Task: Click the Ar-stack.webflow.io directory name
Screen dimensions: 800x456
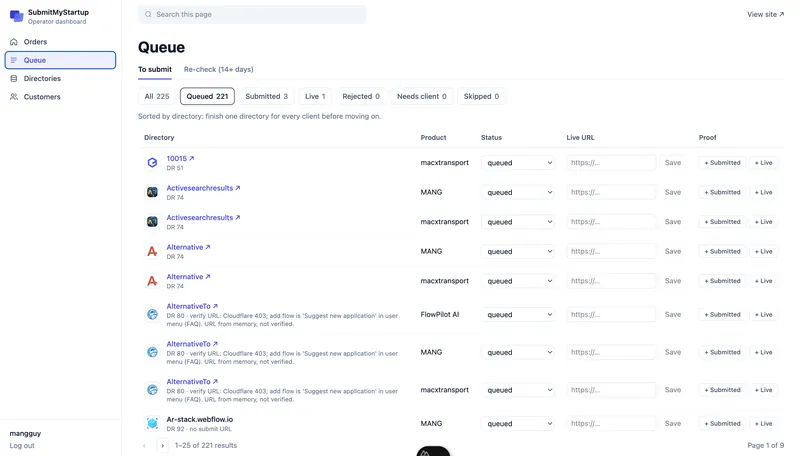Action: [x=199, y=420]
